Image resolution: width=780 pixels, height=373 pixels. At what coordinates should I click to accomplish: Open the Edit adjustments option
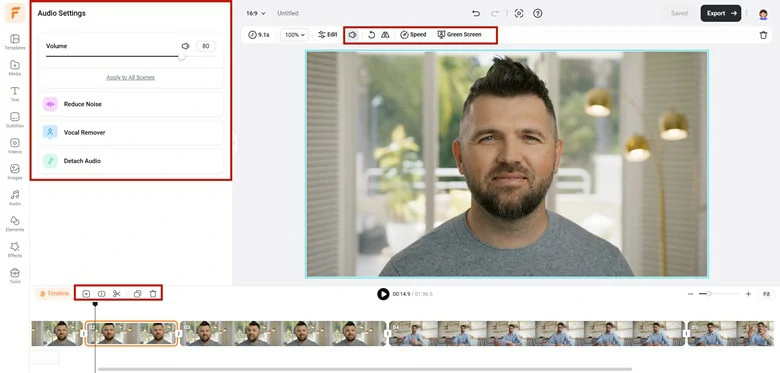tap(328, 35)
